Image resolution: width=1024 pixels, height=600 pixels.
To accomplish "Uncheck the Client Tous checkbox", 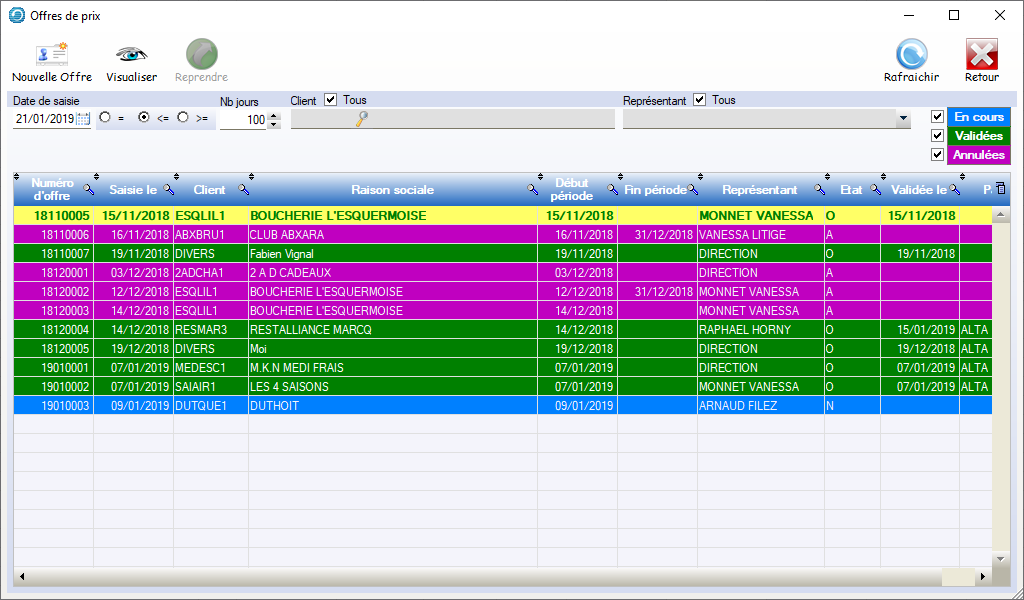I will point(331,100).
